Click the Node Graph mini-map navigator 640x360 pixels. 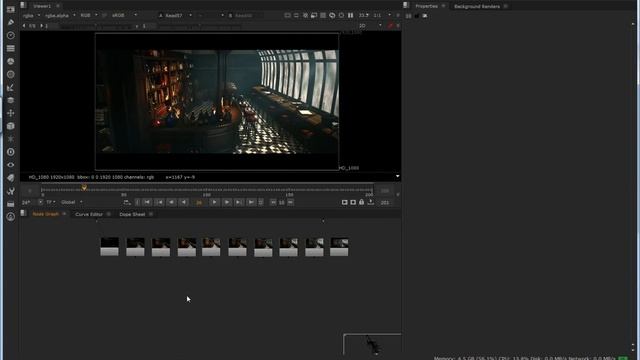pos(372,344)
